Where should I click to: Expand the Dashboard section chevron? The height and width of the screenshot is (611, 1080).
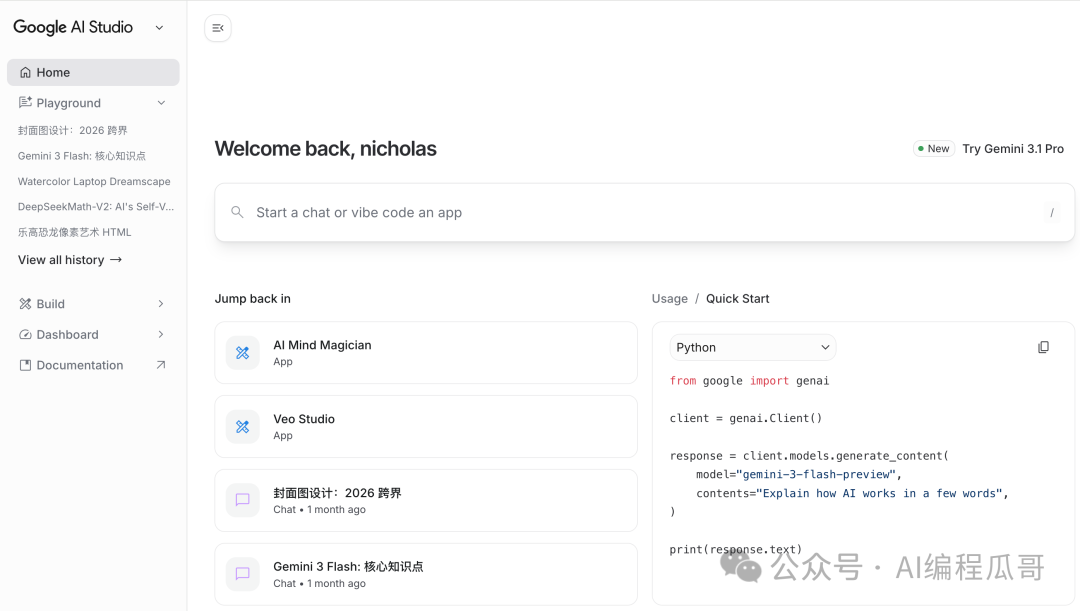click(x=160, y=335)
